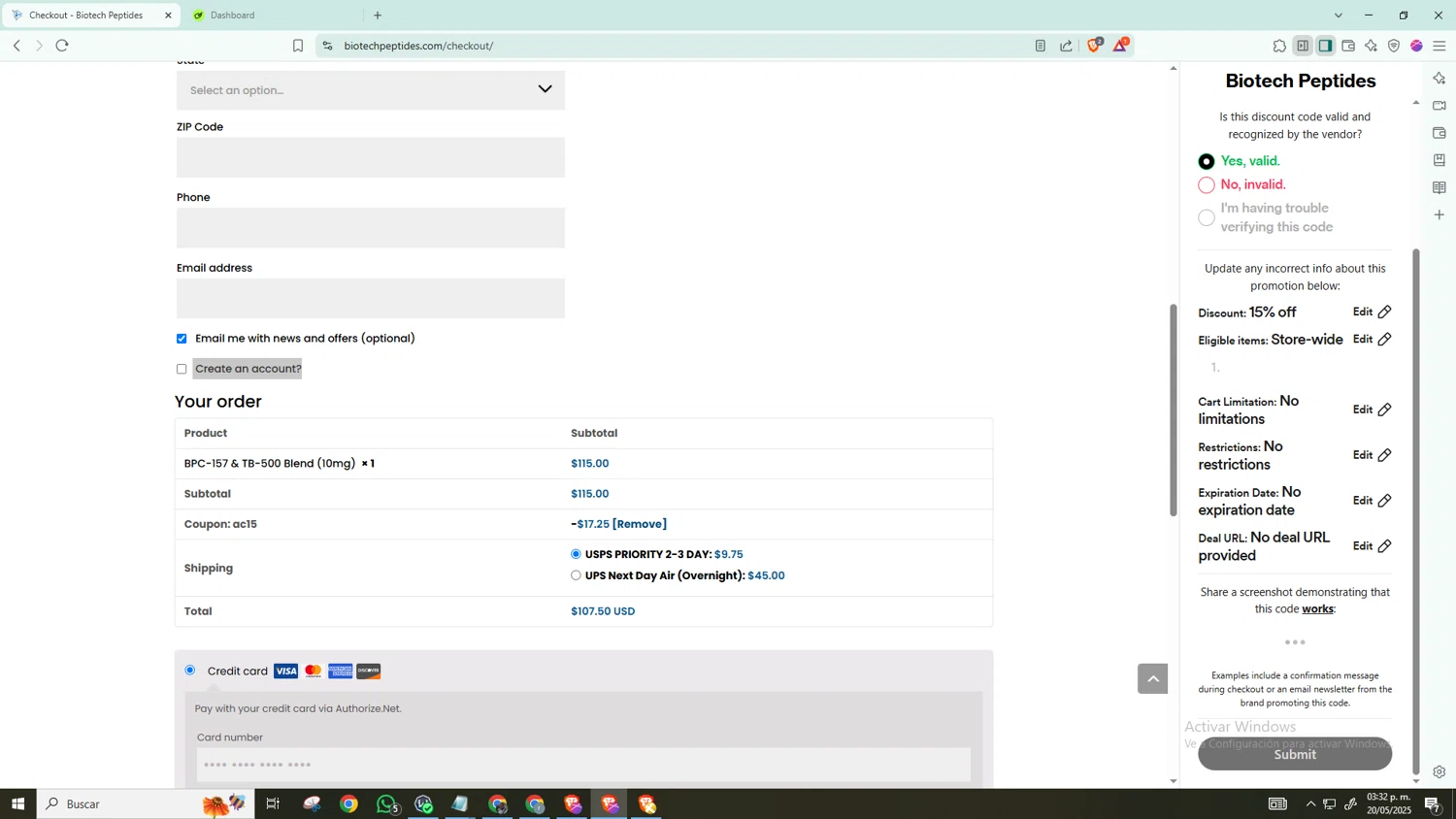Viewport: 1456px width, 819px height.
Task: Open Windows Start menu
Action: [x=17, y=803]
